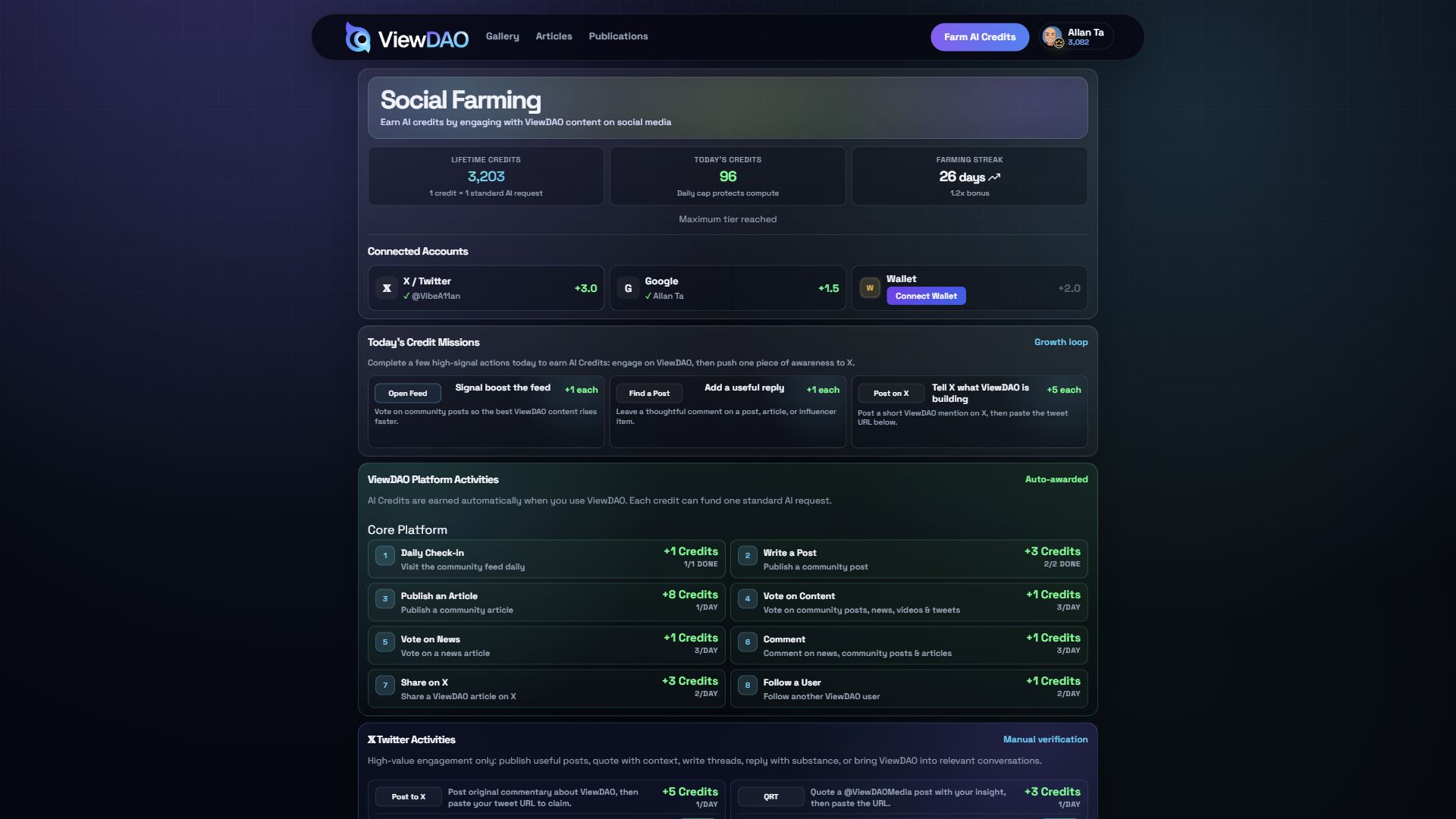Viewport: 1456px width, 819px height.
Task: Click the QRT button
Action: pos(771,797)
